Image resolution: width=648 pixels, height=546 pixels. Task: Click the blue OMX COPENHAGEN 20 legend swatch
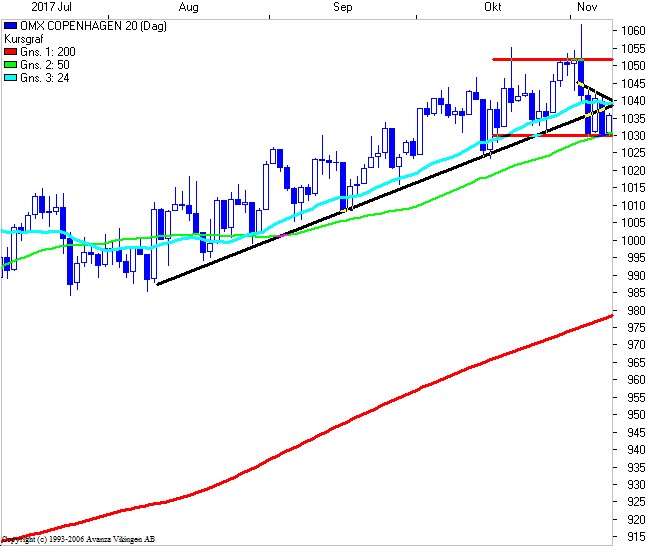tap(10, 26)
